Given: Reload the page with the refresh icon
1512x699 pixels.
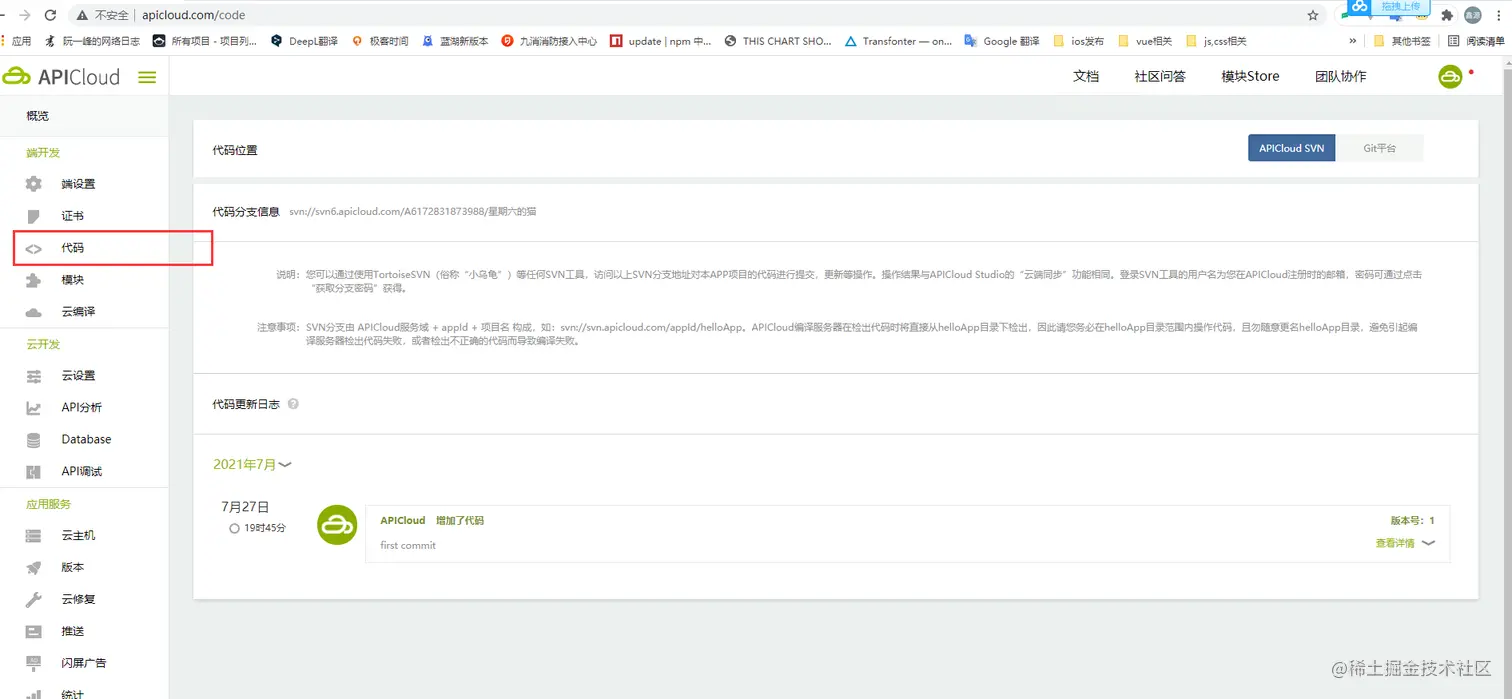Looking at the screenshot, I should 53,15.
